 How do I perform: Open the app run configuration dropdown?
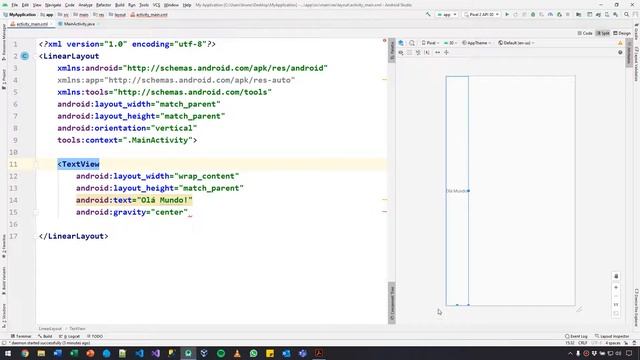click(x=447, y=14)
